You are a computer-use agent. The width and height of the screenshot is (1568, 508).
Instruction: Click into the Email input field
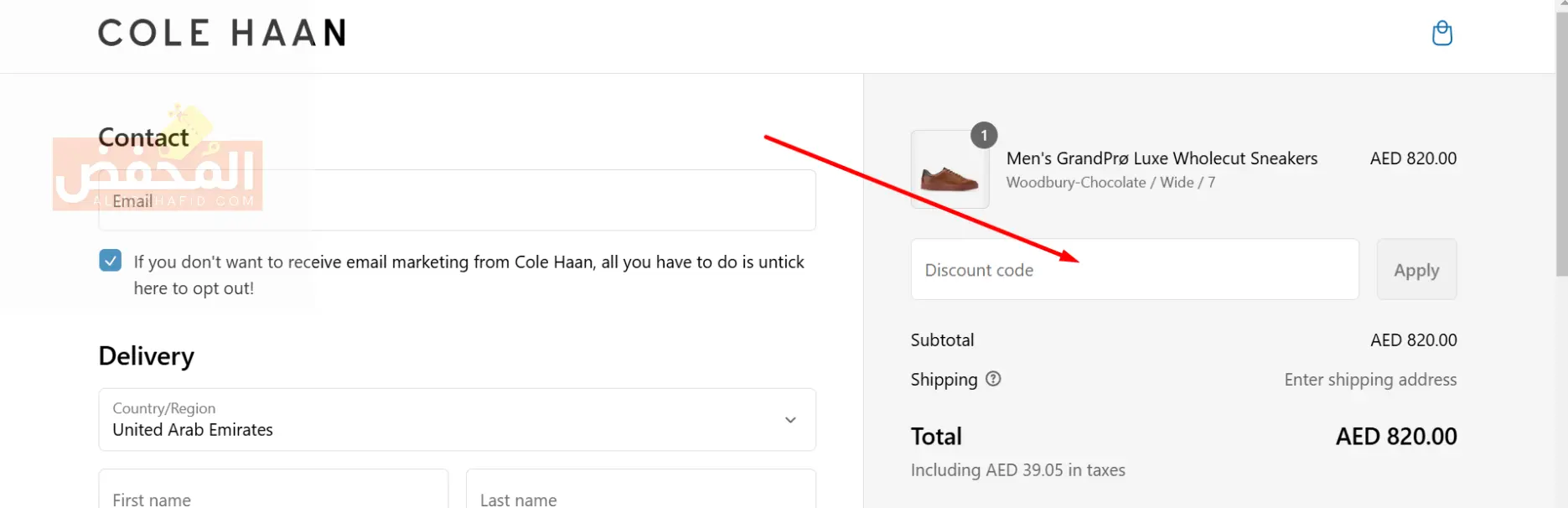458,200
